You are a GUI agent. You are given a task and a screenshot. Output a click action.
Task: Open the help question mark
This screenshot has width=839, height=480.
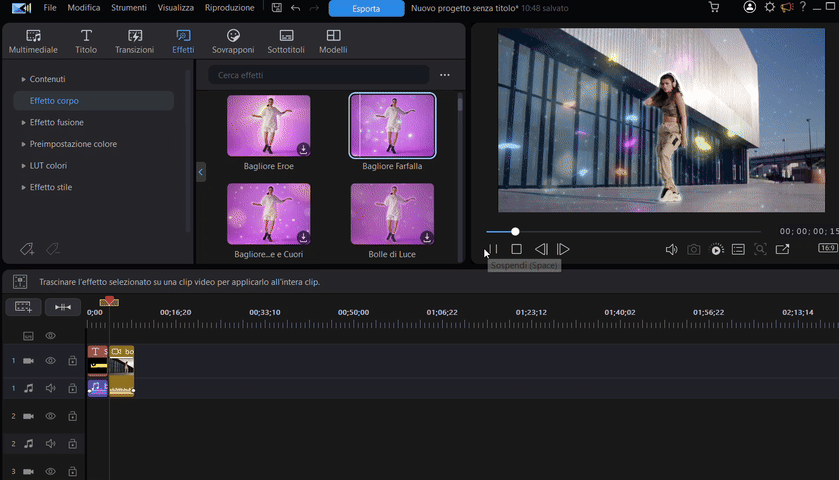803,7
